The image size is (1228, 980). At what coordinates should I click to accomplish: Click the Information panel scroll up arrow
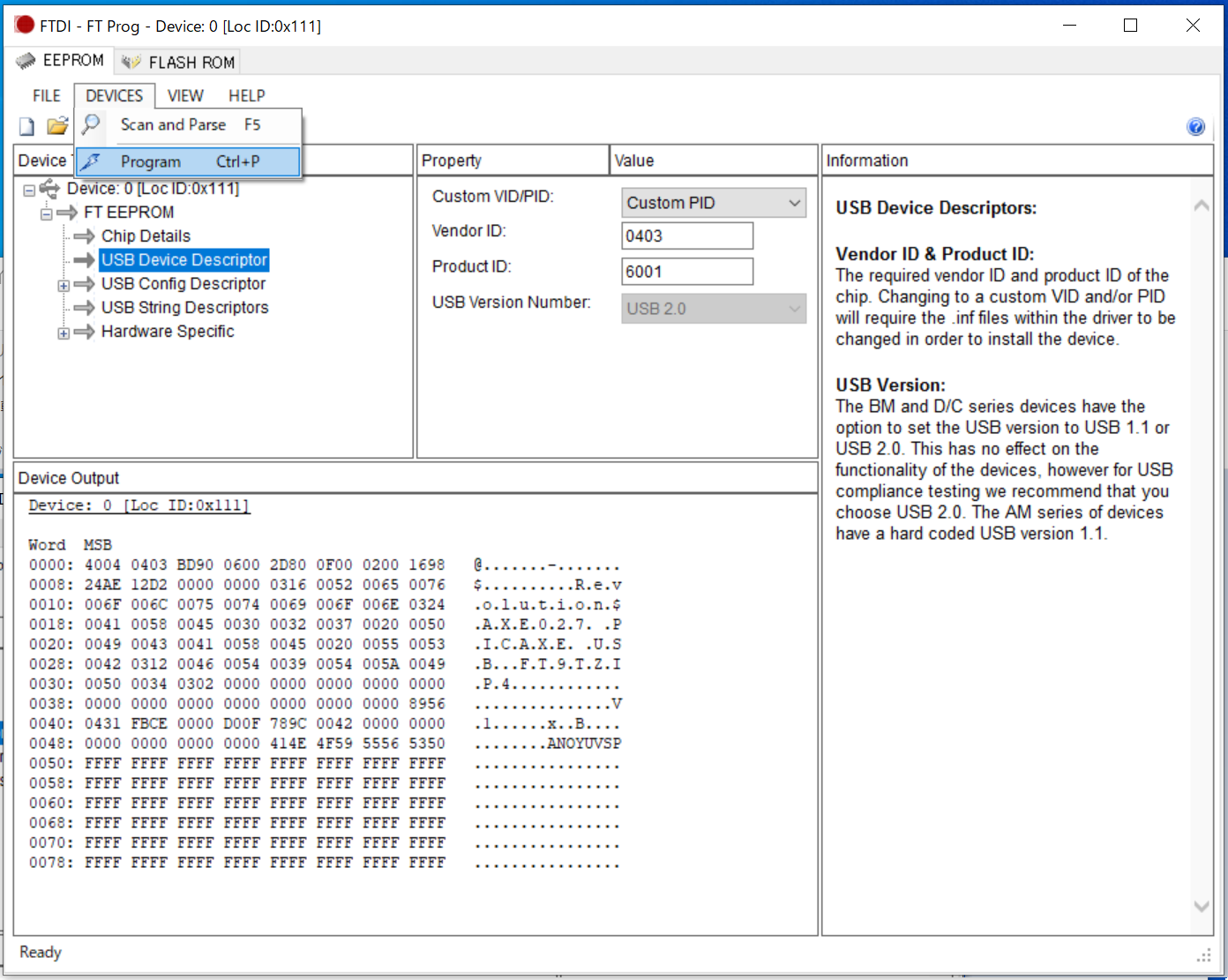[x=1201, y=206]
